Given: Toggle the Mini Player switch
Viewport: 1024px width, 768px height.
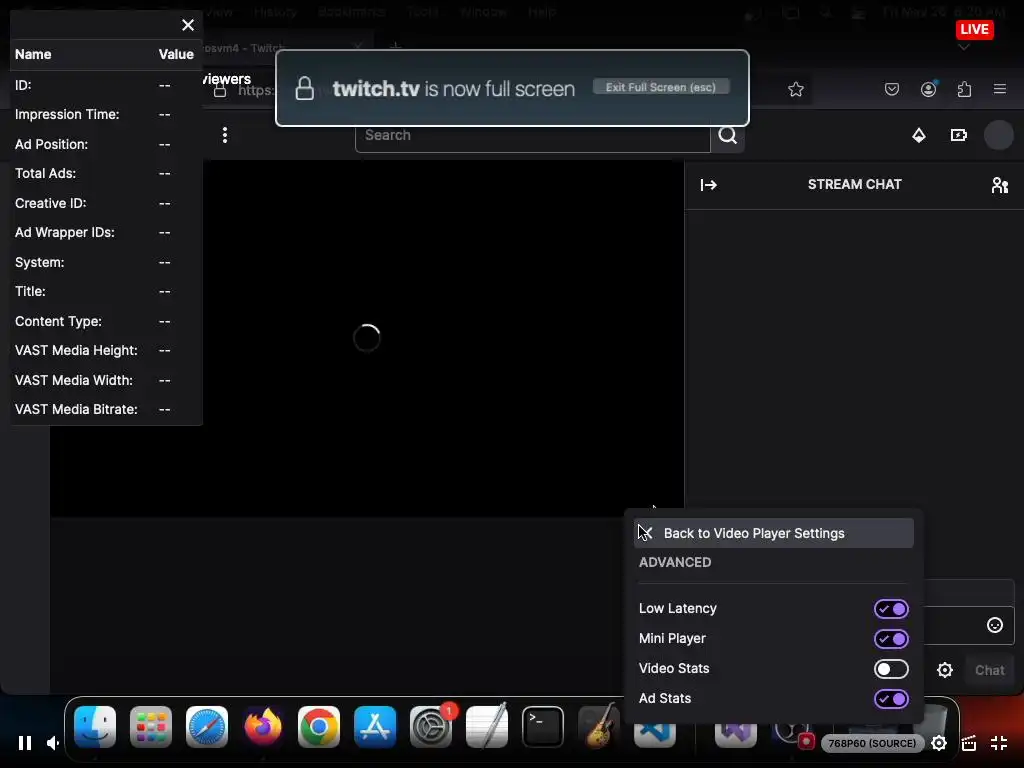Looking at the screenshot, I should (x=891, y=639).
